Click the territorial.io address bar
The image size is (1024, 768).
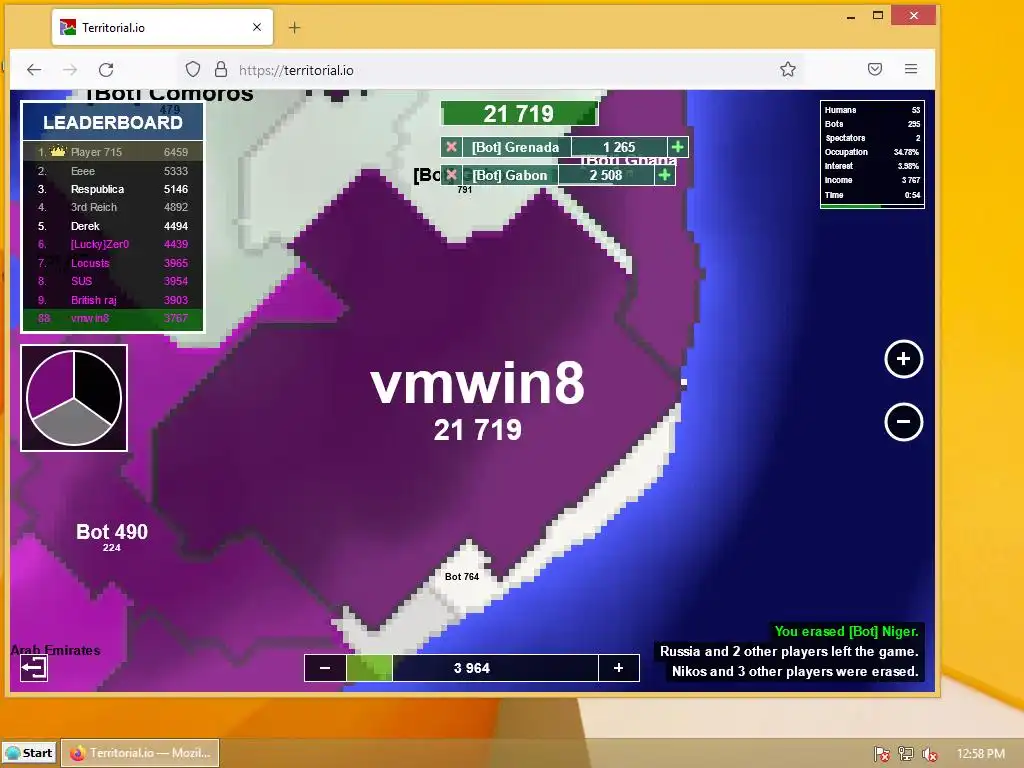[x=483, y=70]
